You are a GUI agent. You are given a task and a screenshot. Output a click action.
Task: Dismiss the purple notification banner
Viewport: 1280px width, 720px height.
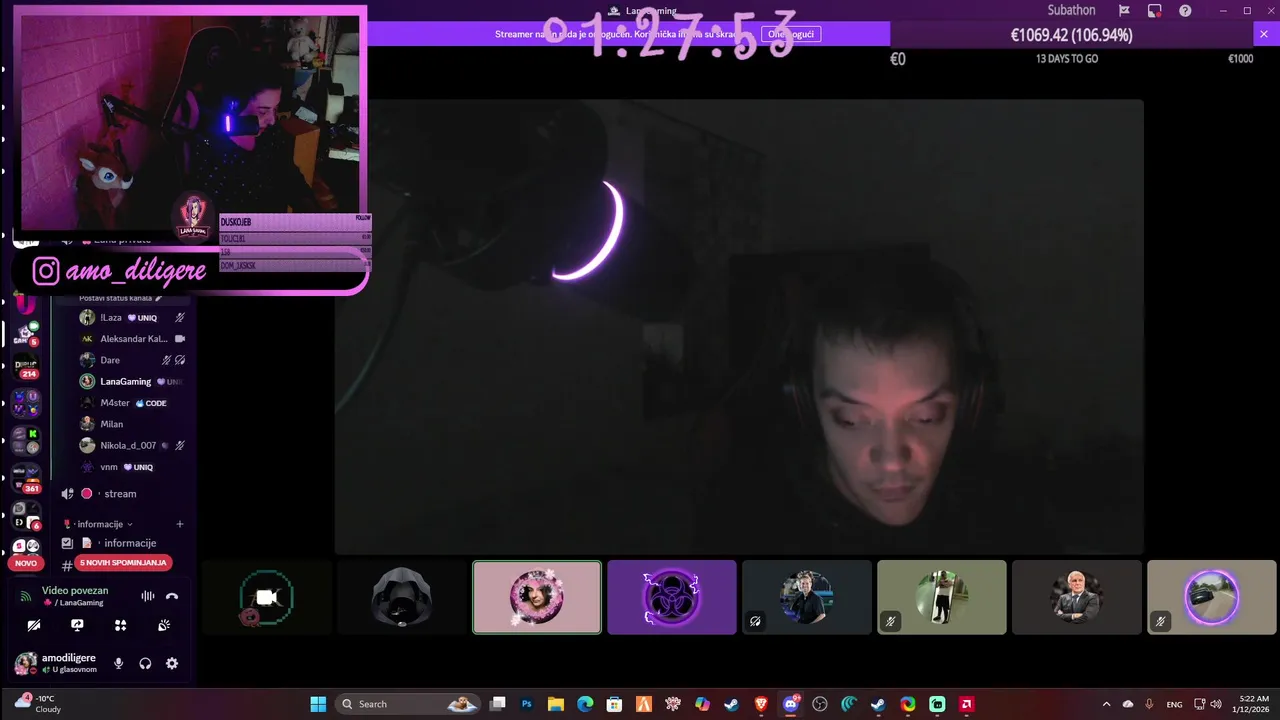[x=1263, y=34]
